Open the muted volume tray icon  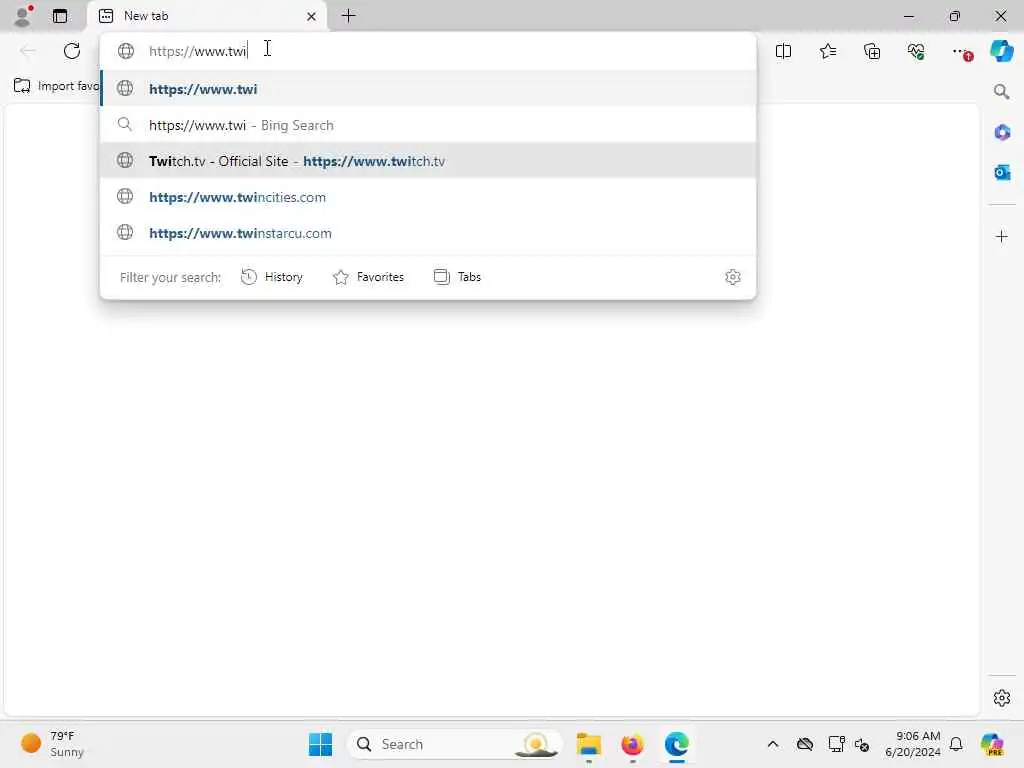click(862, 744)
